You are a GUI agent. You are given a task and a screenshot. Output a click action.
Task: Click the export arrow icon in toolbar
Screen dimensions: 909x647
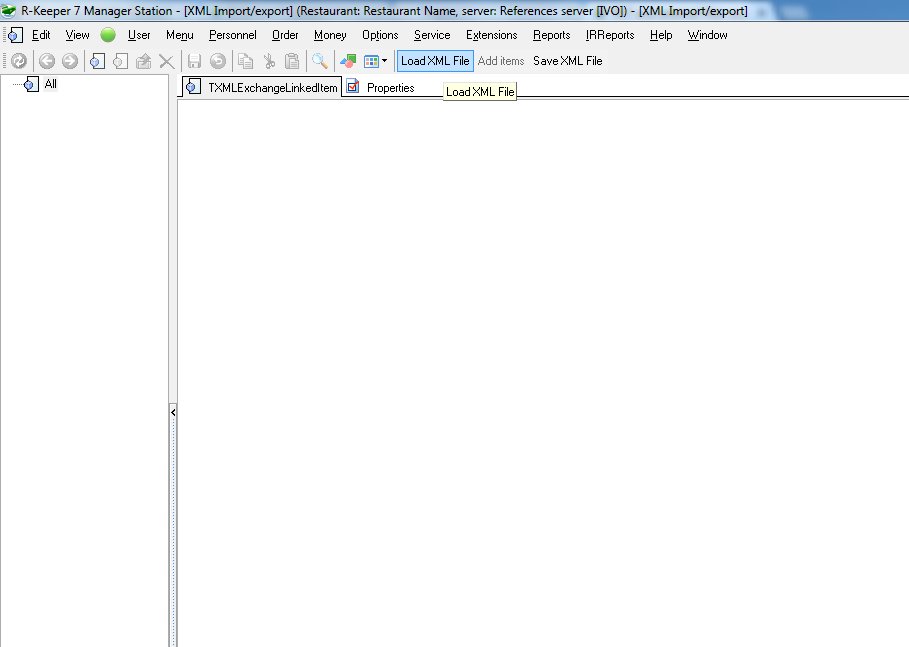coord(143,61)
